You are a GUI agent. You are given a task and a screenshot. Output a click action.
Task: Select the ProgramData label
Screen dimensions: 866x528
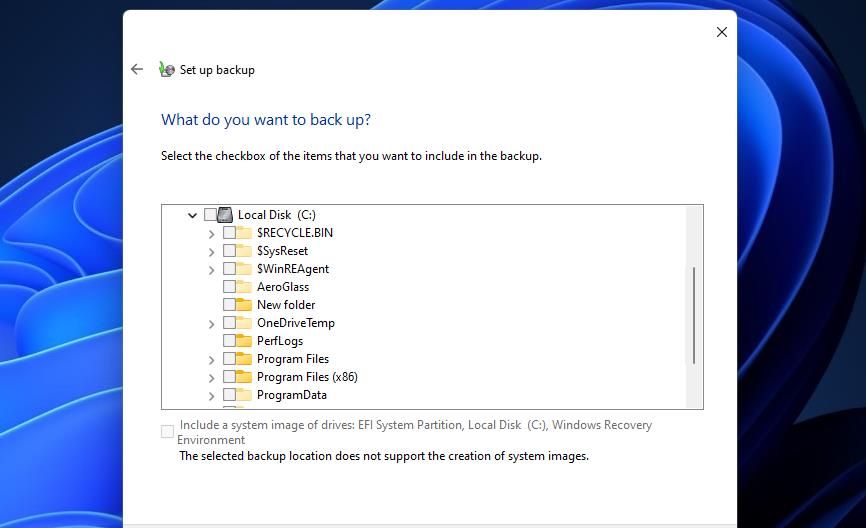[x=292, y=395]
